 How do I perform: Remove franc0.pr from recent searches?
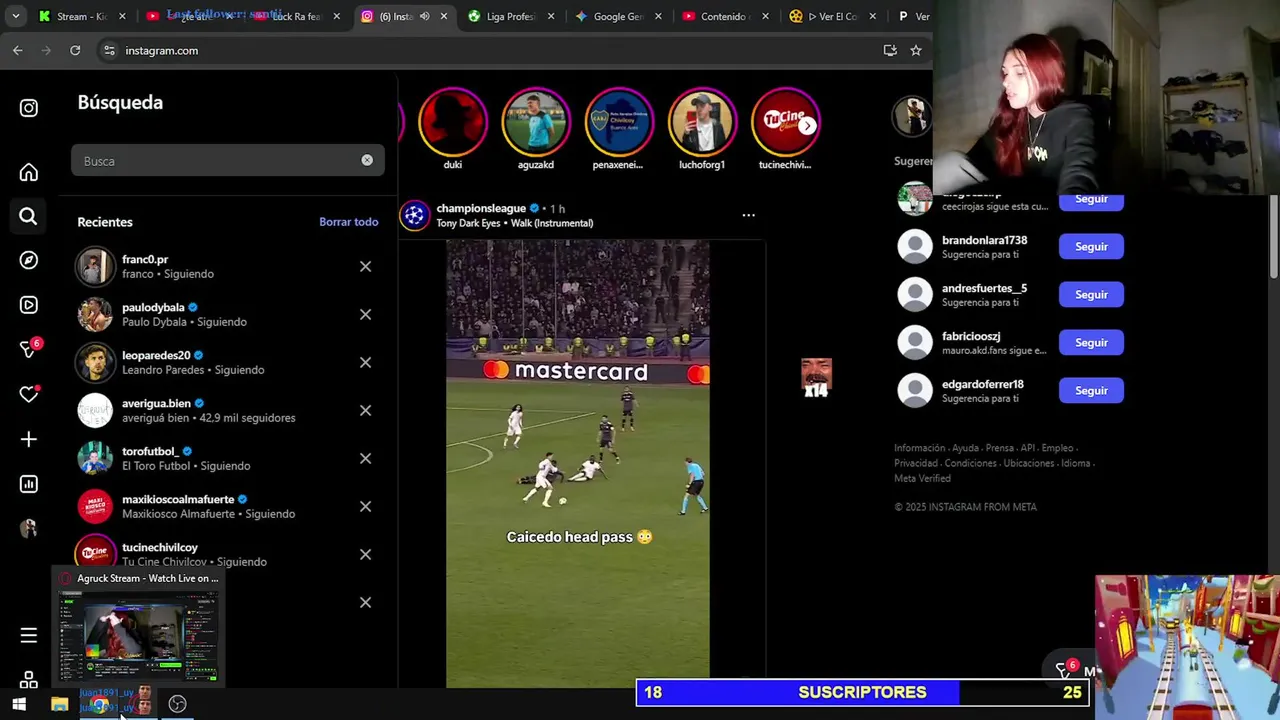tap(365, 267)
